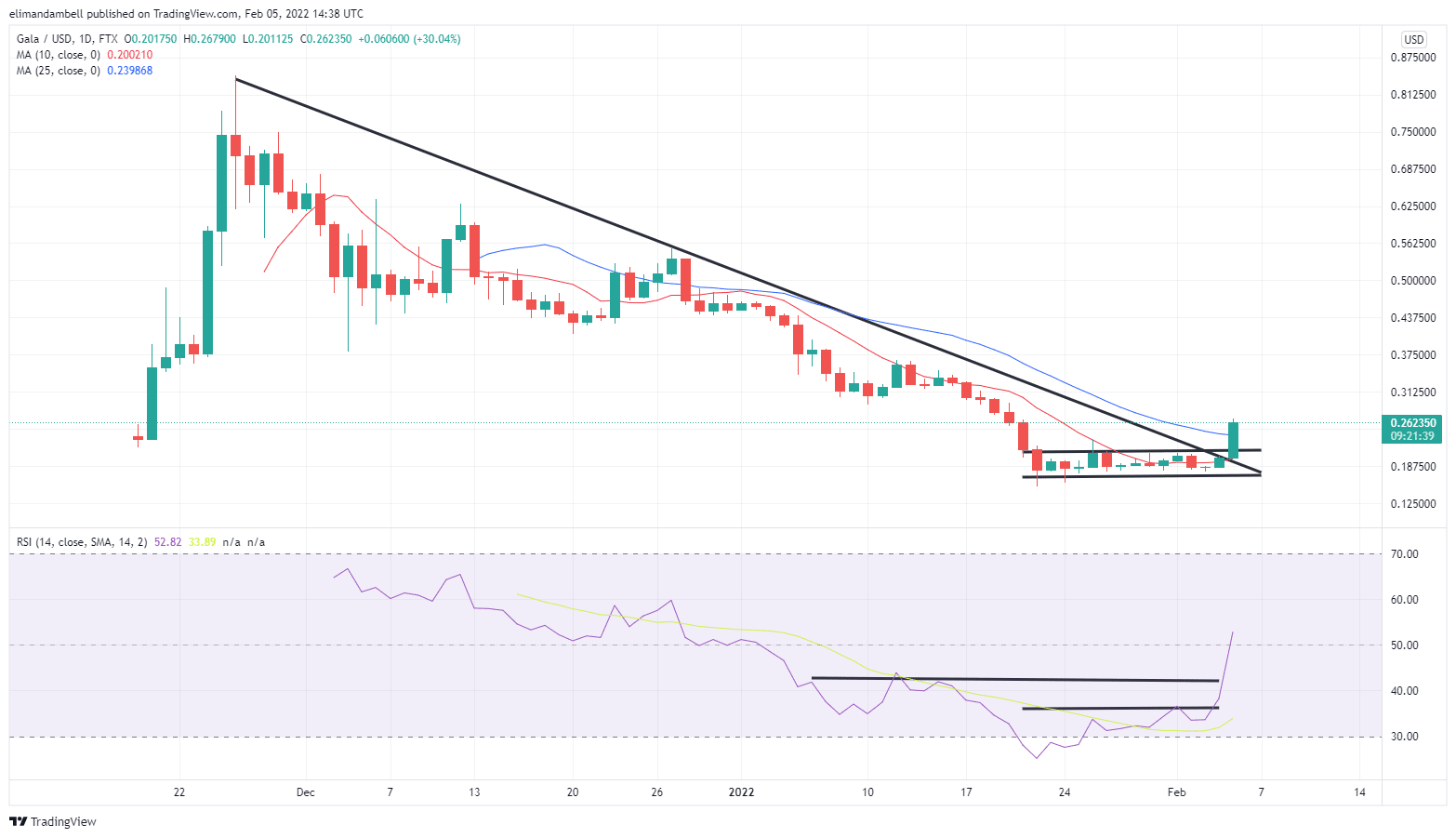This screenshot has height=838, width=1456.
Task: Click the 14 date label on time axis
Action: point(1360,792)
